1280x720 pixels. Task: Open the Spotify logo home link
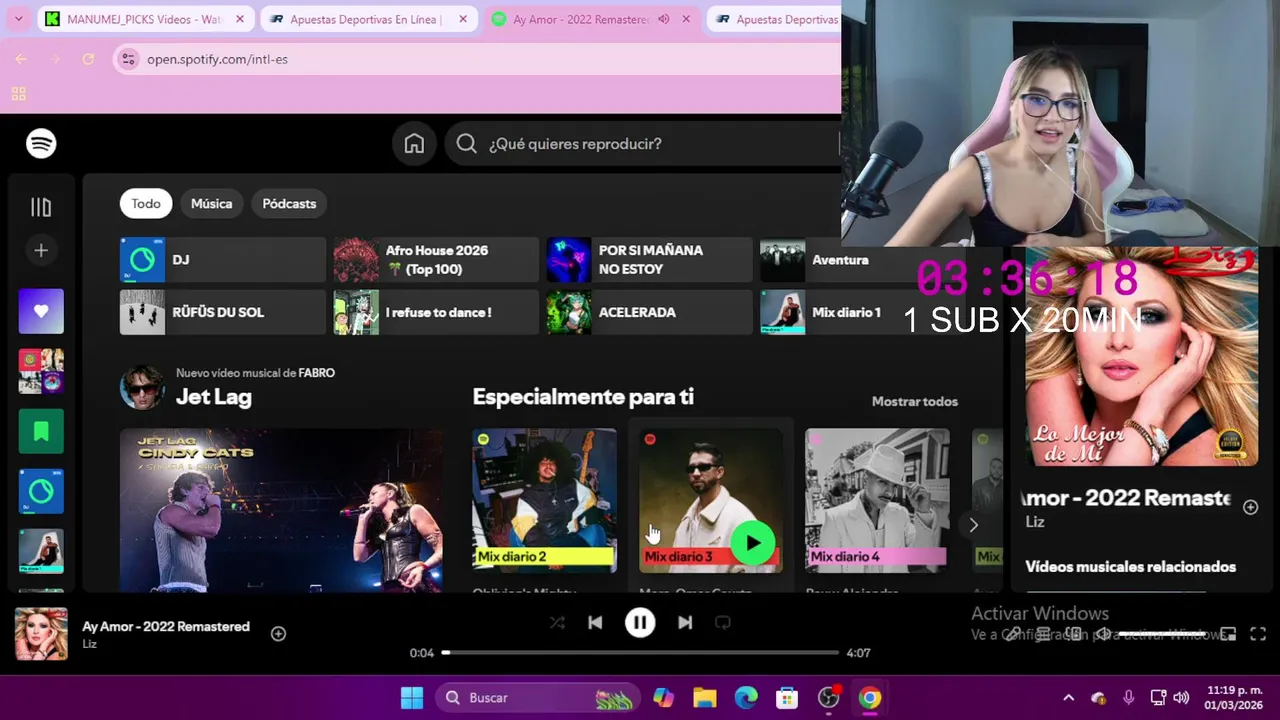[41, 144]
